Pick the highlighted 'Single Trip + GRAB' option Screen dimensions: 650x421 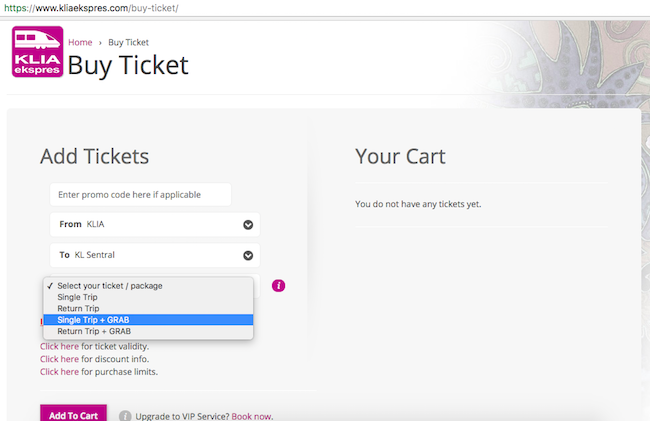[x=100, y=320]
